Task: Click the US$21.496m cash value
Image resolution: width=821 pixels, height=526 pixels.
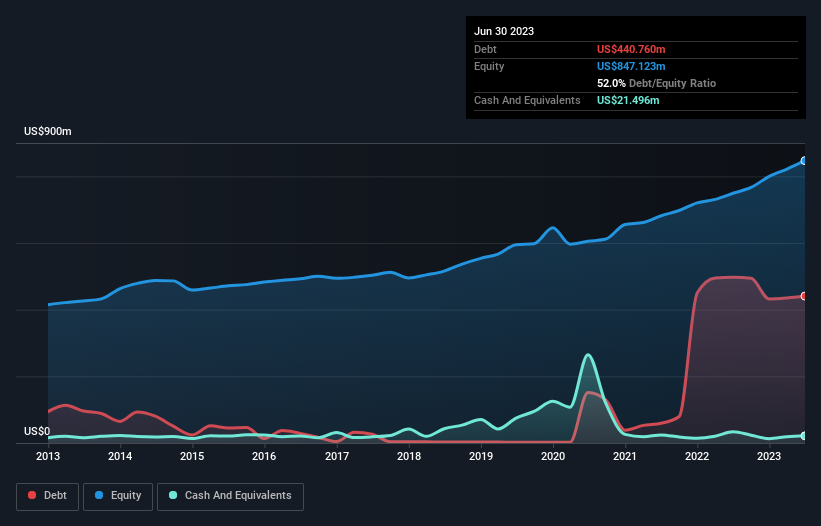Action: coord(628,100)
